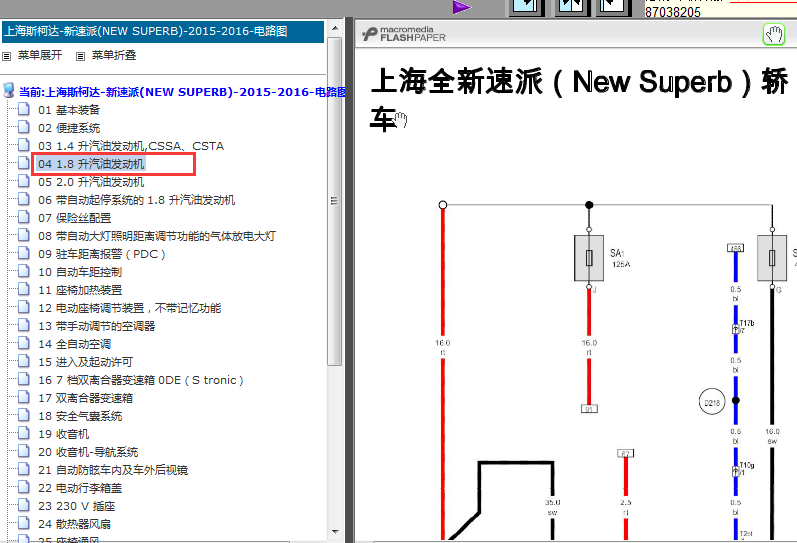The image size is (797, 543).
Task: Open 17 双离合器变速箱
Action: click(85, 398)
